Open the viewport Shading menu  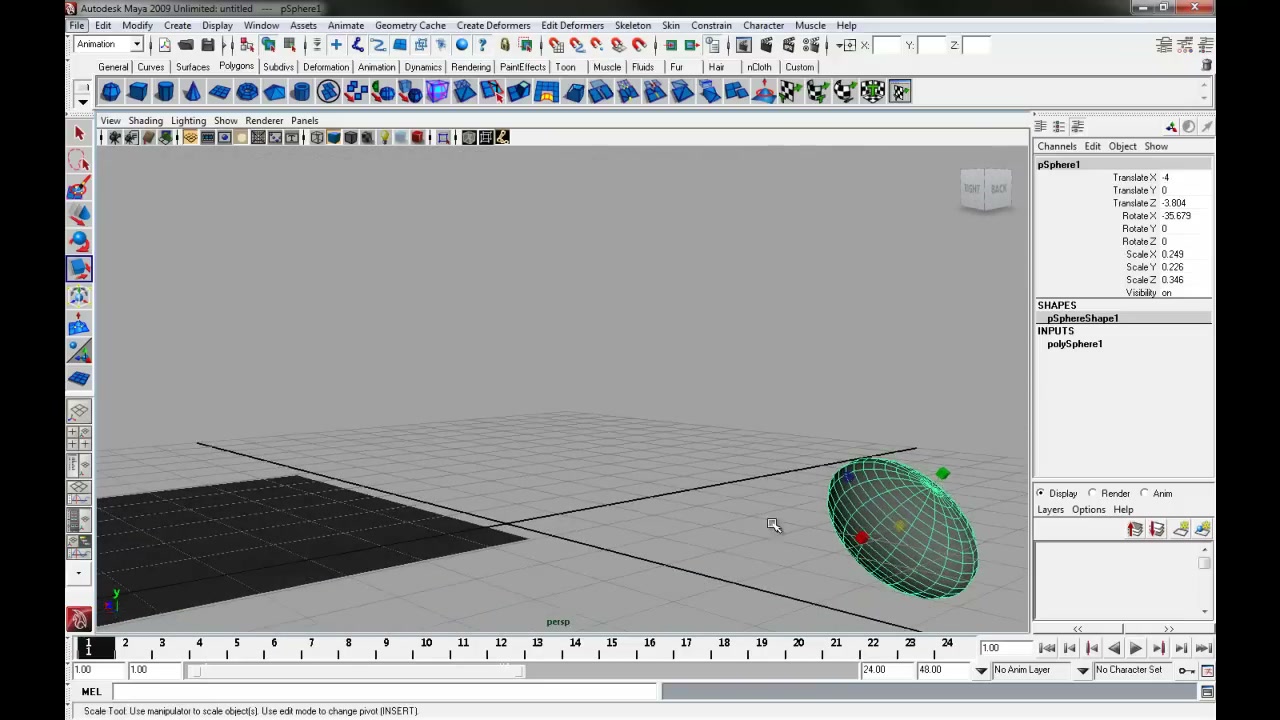(145, 120)
